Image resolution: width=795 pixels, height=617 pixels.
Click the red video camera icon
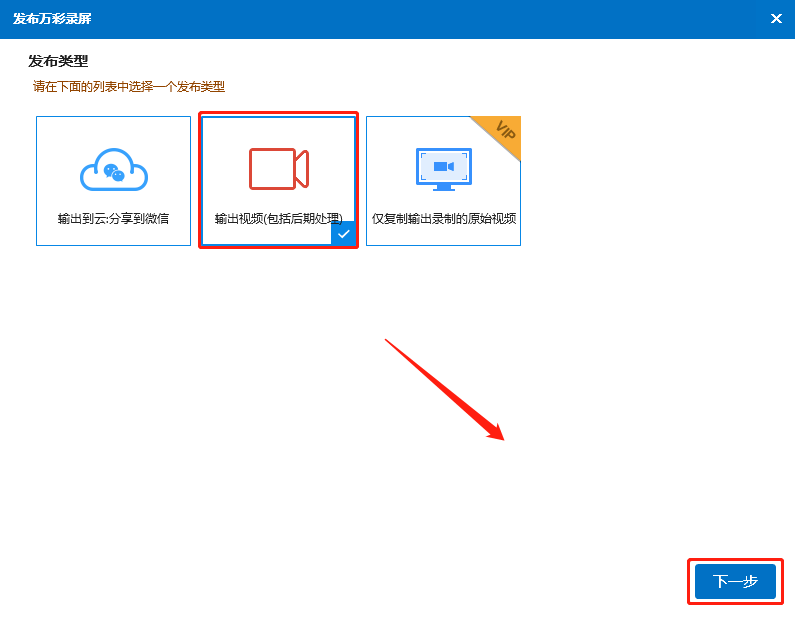click(279, 169)
